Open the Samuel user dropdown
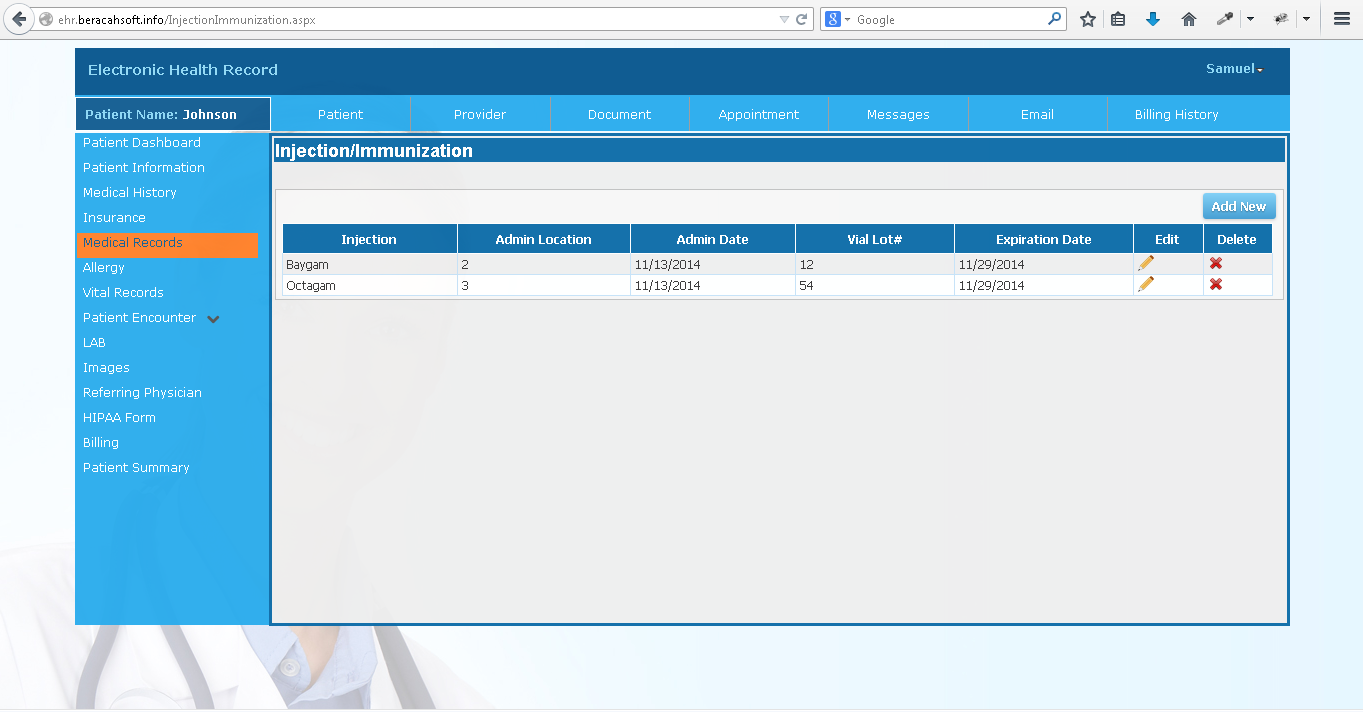 pos(1234,69)
